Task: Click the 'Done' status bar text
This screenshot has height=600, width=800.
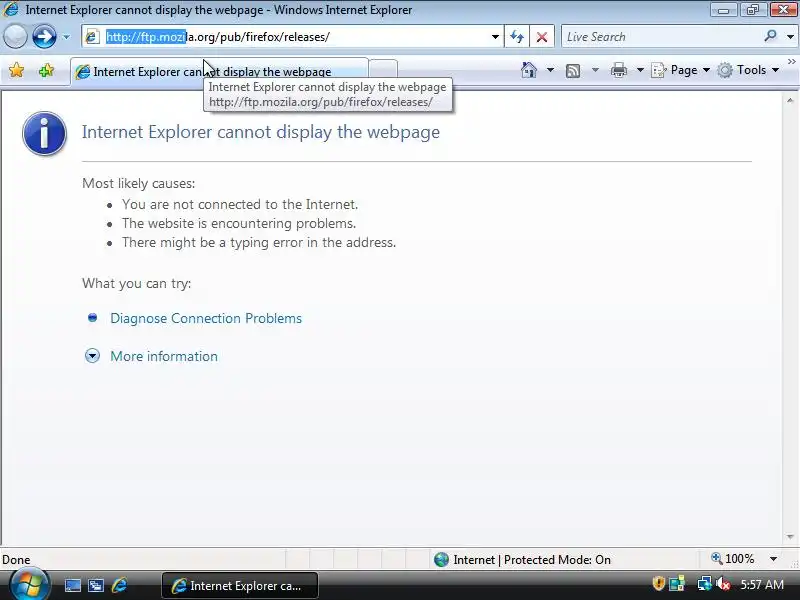Action: tap(16, 560)
